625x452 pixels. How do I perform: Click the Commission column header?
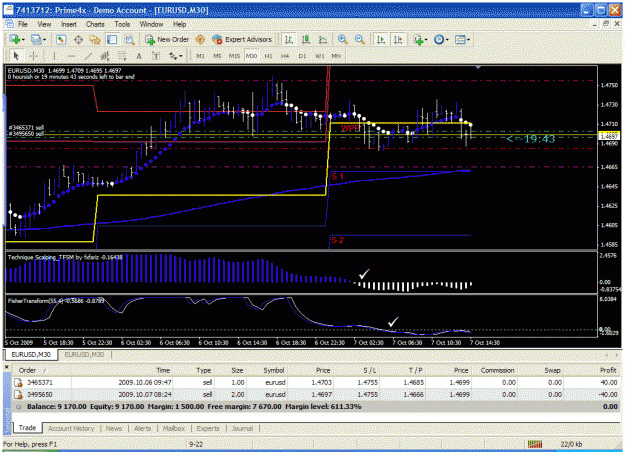coord(497,370)
